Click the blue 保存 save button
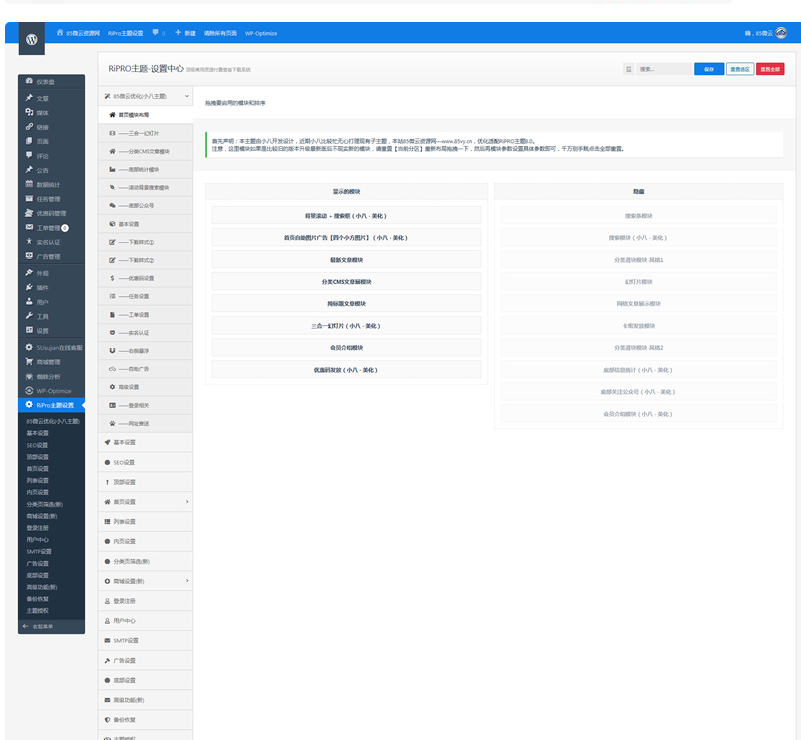The width and height of the screenshot is (801, 740). pos(708,69)
